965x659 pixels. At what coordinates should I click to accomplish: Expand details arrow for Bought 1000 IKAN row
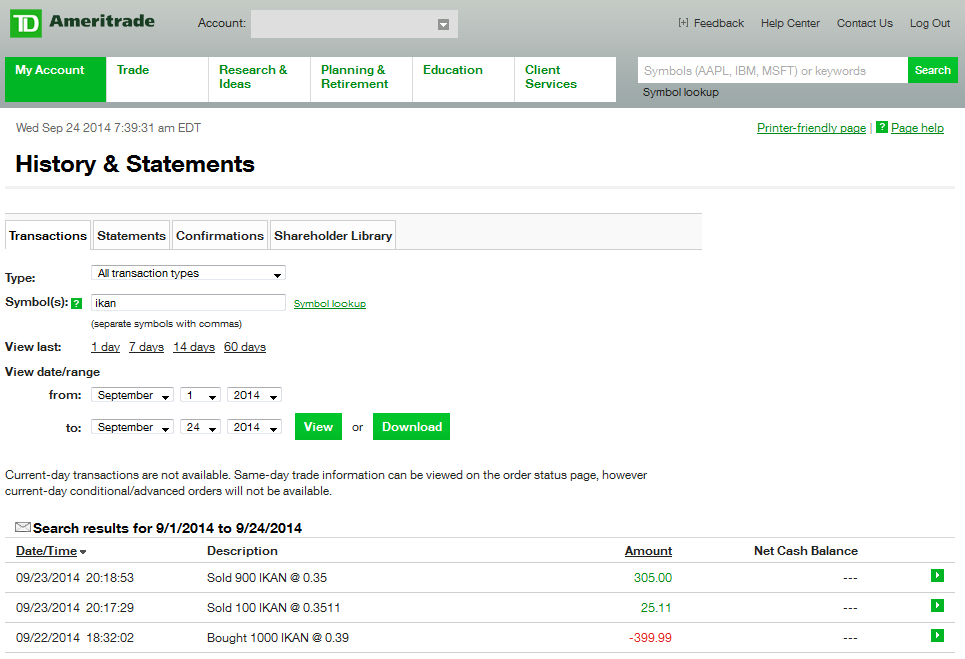pos(937,636)
